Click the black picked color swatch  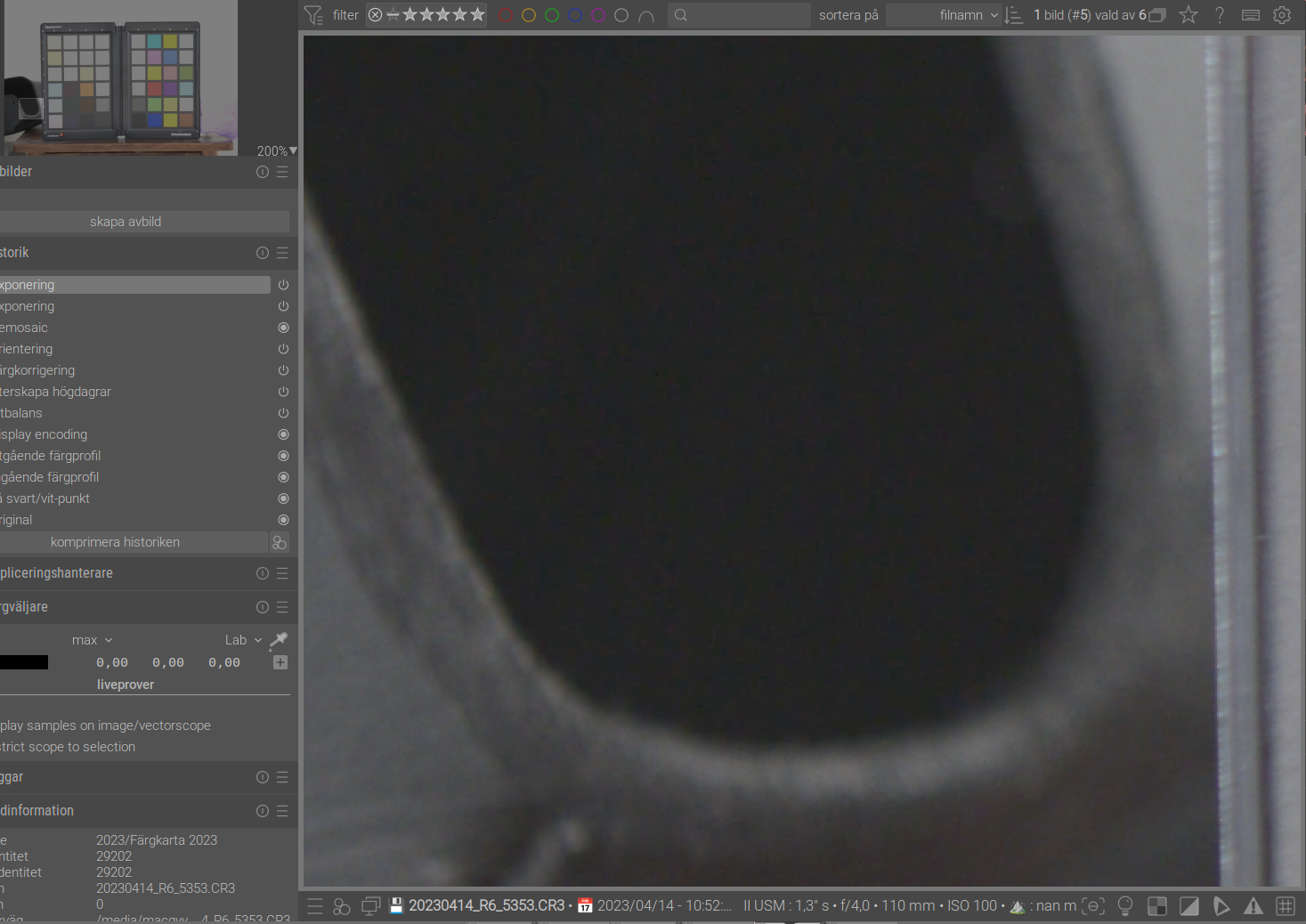(24, 662)
